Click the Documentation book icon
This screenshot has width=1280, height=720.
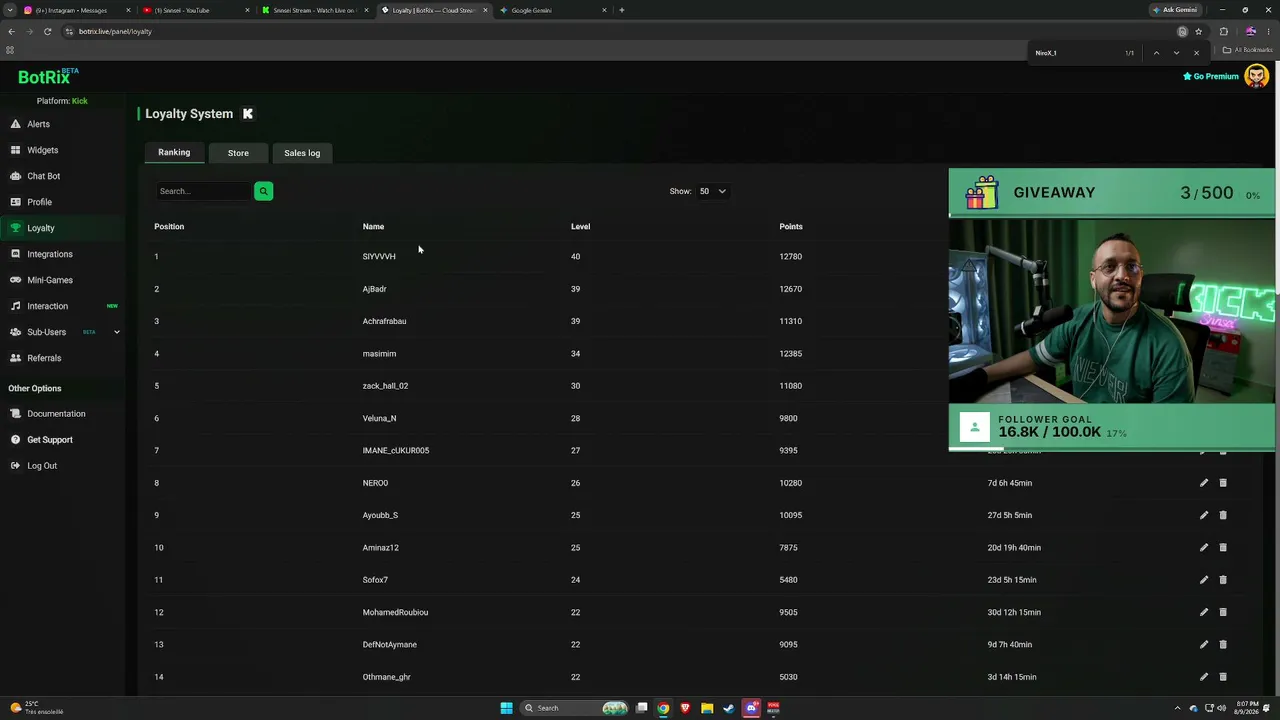click(15, 414)
